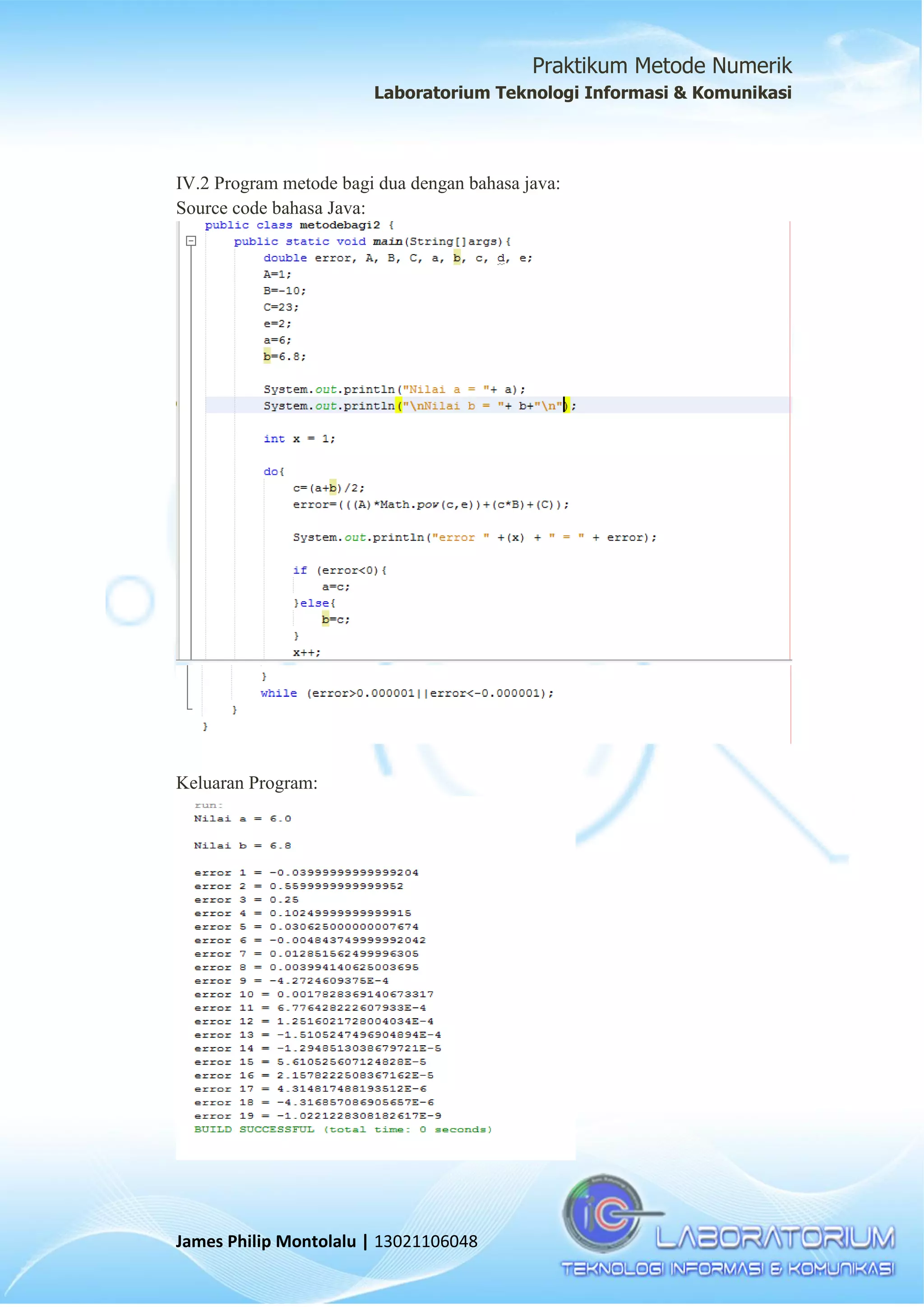Click code line 'b=6.8;'
Screen dimensions: 924x1307
(x=285, y=357)
